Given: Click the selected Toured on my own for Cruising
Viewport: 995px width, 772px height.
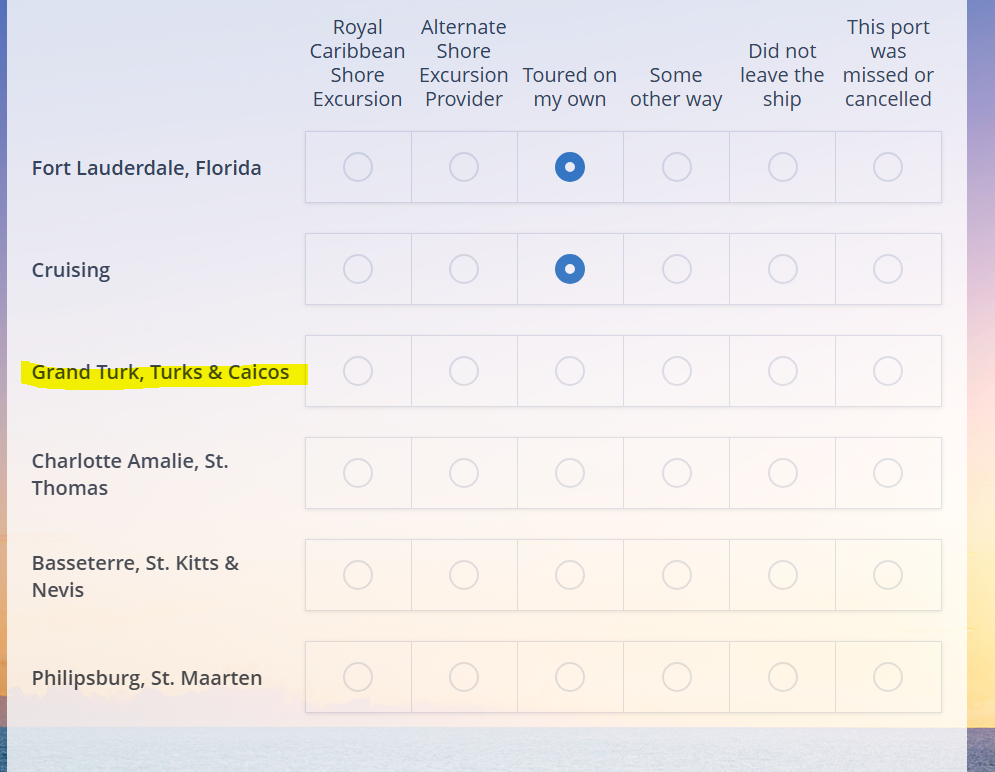Looking at the screenshot, I should [570, 269].
